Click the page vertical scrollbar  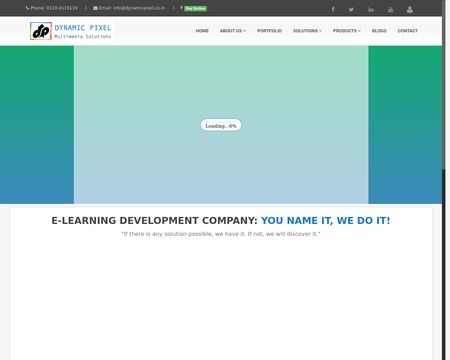[444, 180]
